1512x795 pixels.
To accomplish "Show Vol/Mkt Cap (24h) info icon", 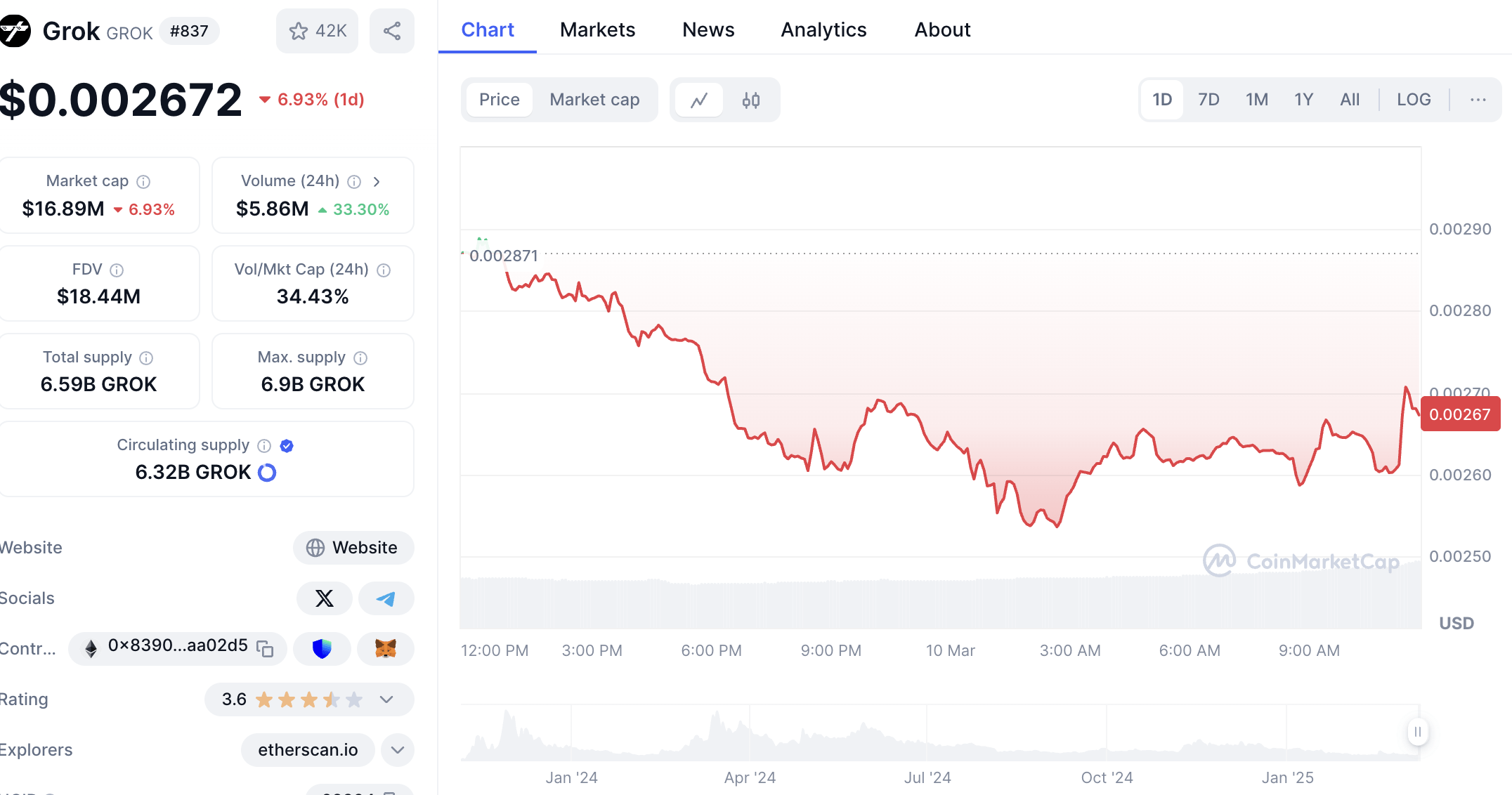I will tap(384, 270).
